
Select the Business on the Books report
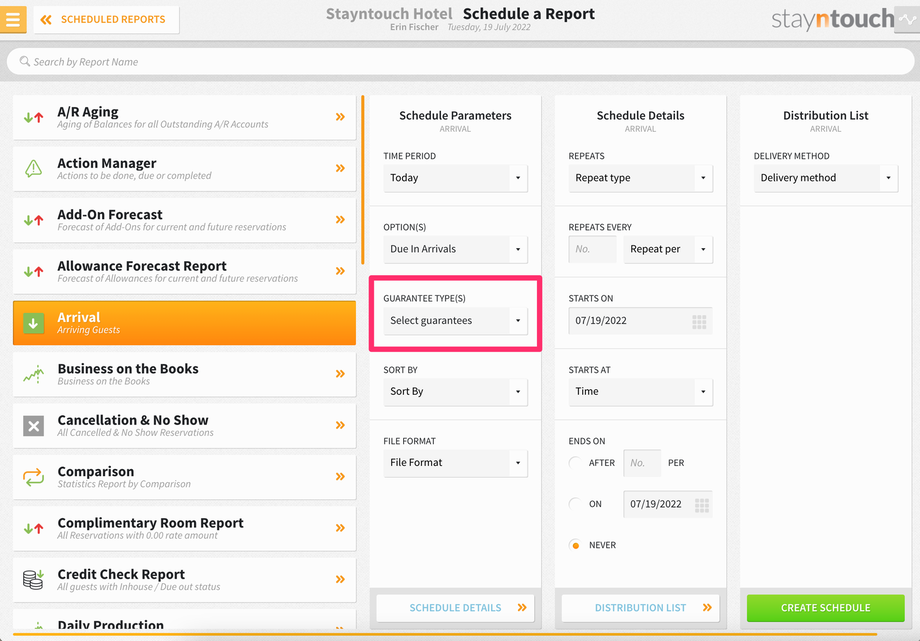184,374
